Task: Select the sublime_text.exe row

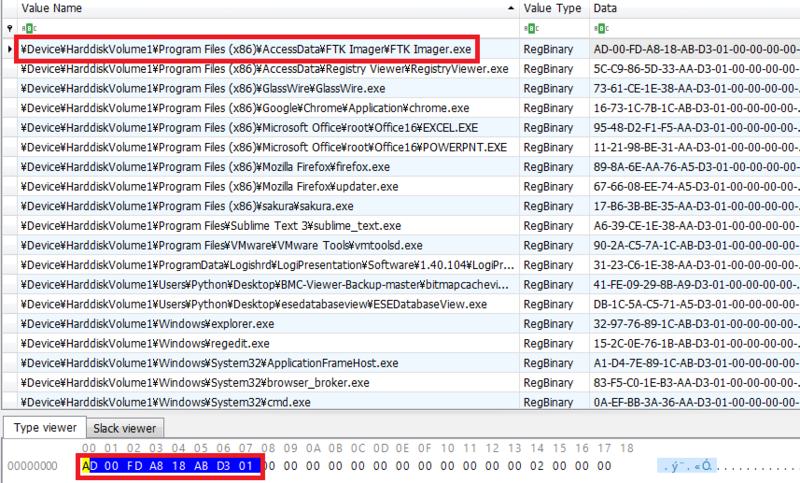Action: point(401,226)
